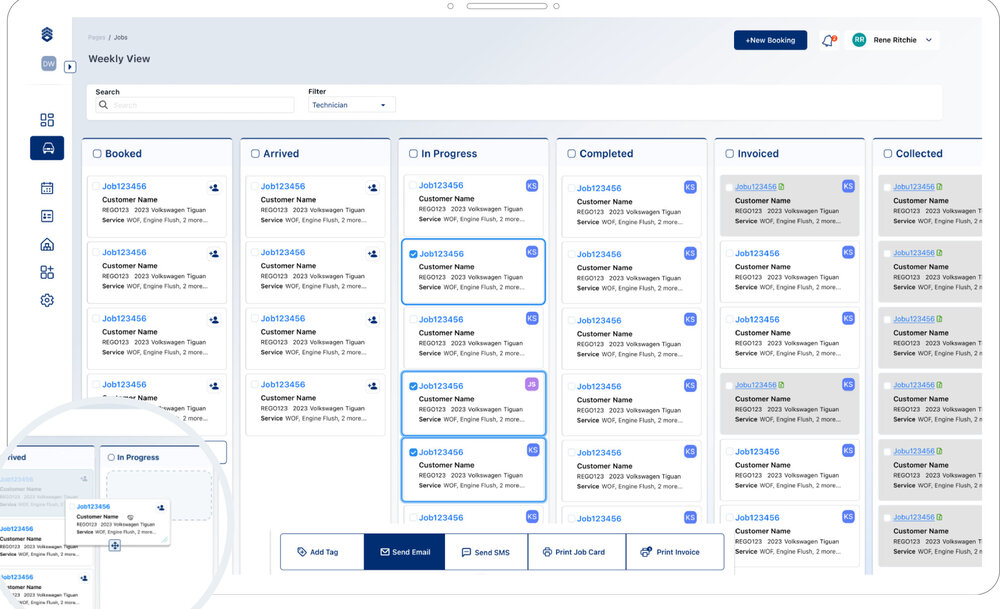Tick the Completed column checkbox
This screenshot has width=1000, height=609.
tap(571, 154)
